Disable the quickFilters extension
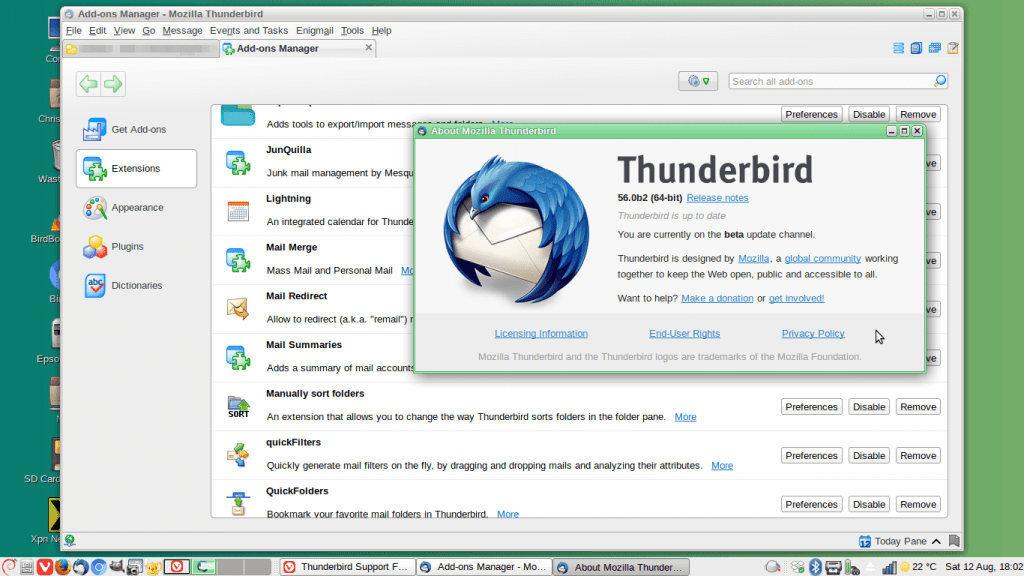The image size is (1024, 576). (x=869, y=455)
